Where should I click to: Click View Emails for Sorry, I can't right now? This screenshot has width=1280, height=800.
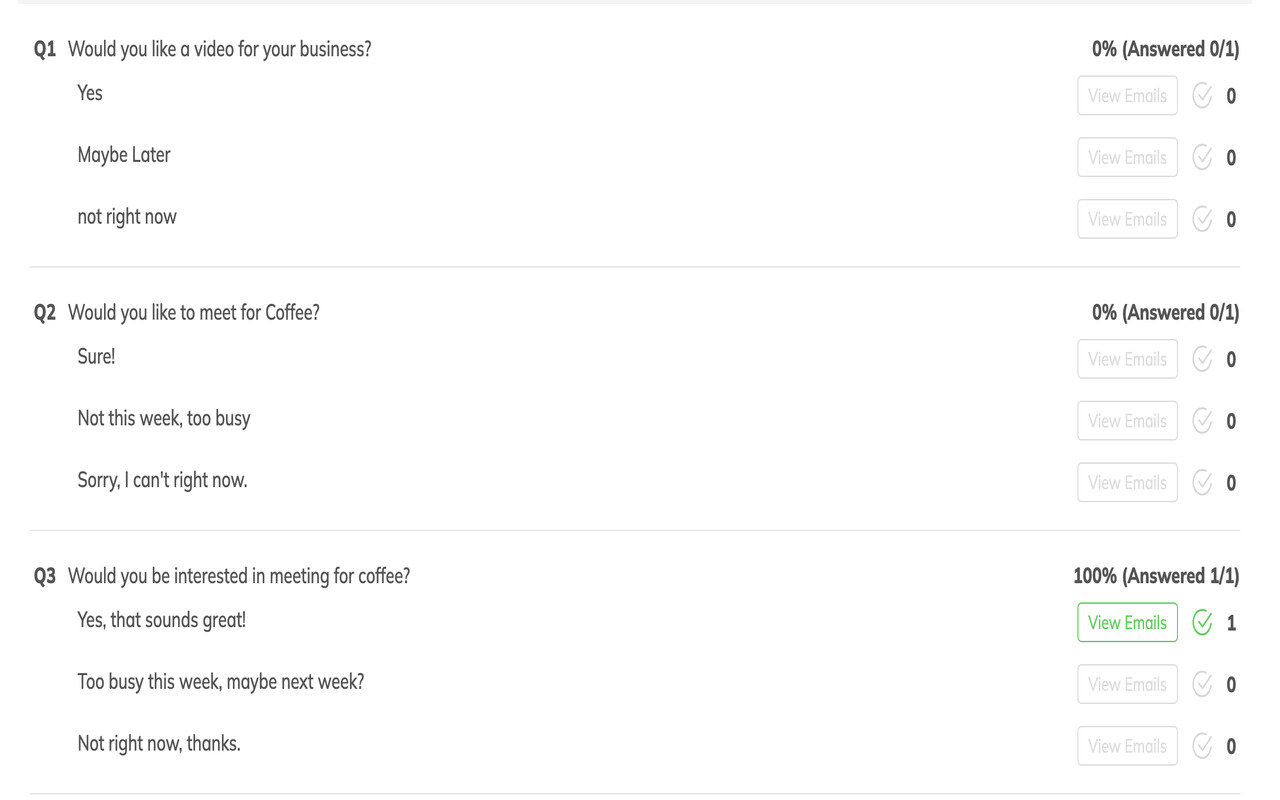1127,483
